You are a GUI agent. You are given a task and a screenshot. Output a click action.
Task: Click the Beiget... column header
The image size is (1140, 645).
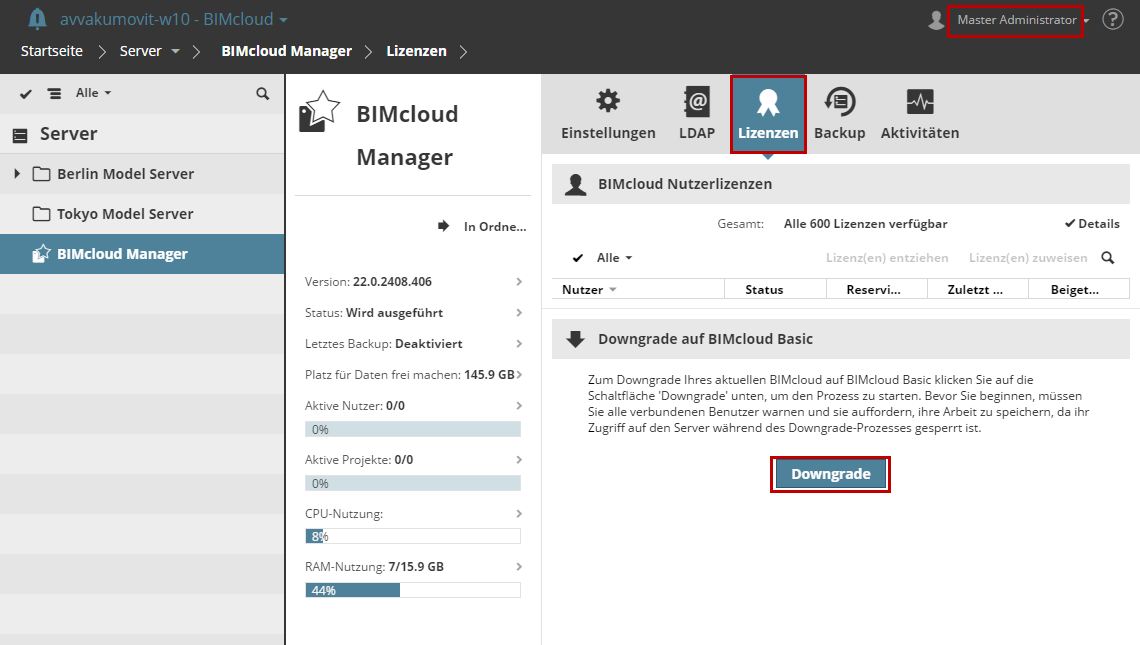[1079, 289]
